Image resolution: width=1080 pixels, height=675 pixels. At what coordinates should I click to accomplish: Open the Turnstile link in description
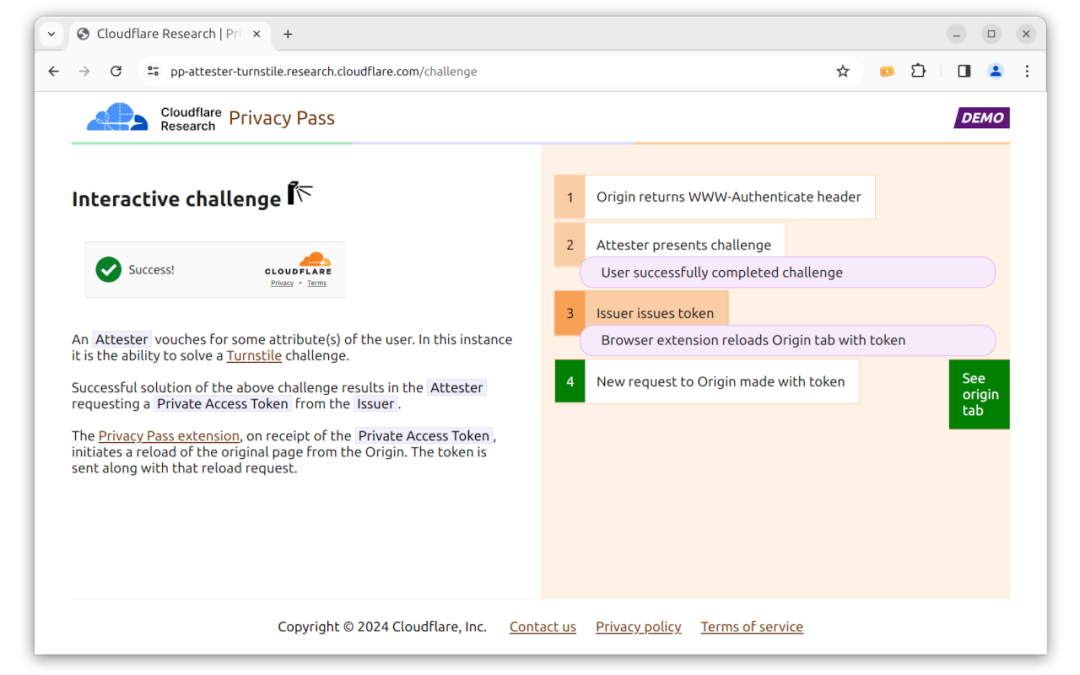(x=254, y=355)
